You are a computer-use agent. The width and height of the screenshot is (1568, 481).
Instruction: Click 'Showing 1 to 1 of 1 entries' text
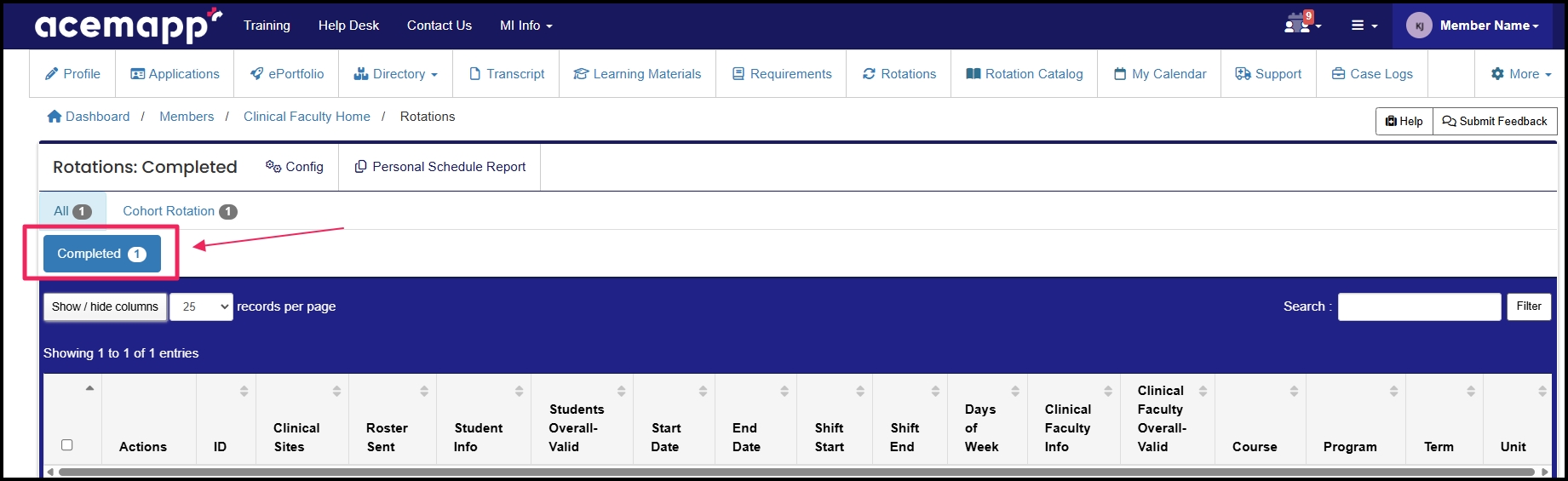click(121, 353)
